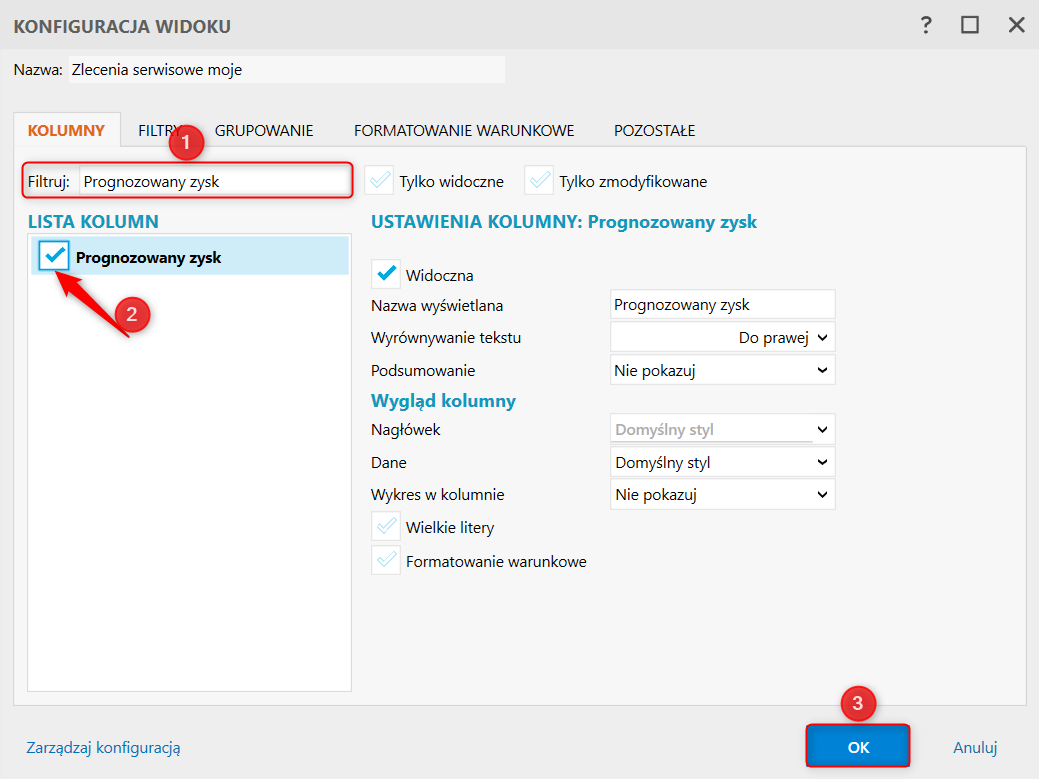Expand the Dane style dropdown

[x=722, y=462]
